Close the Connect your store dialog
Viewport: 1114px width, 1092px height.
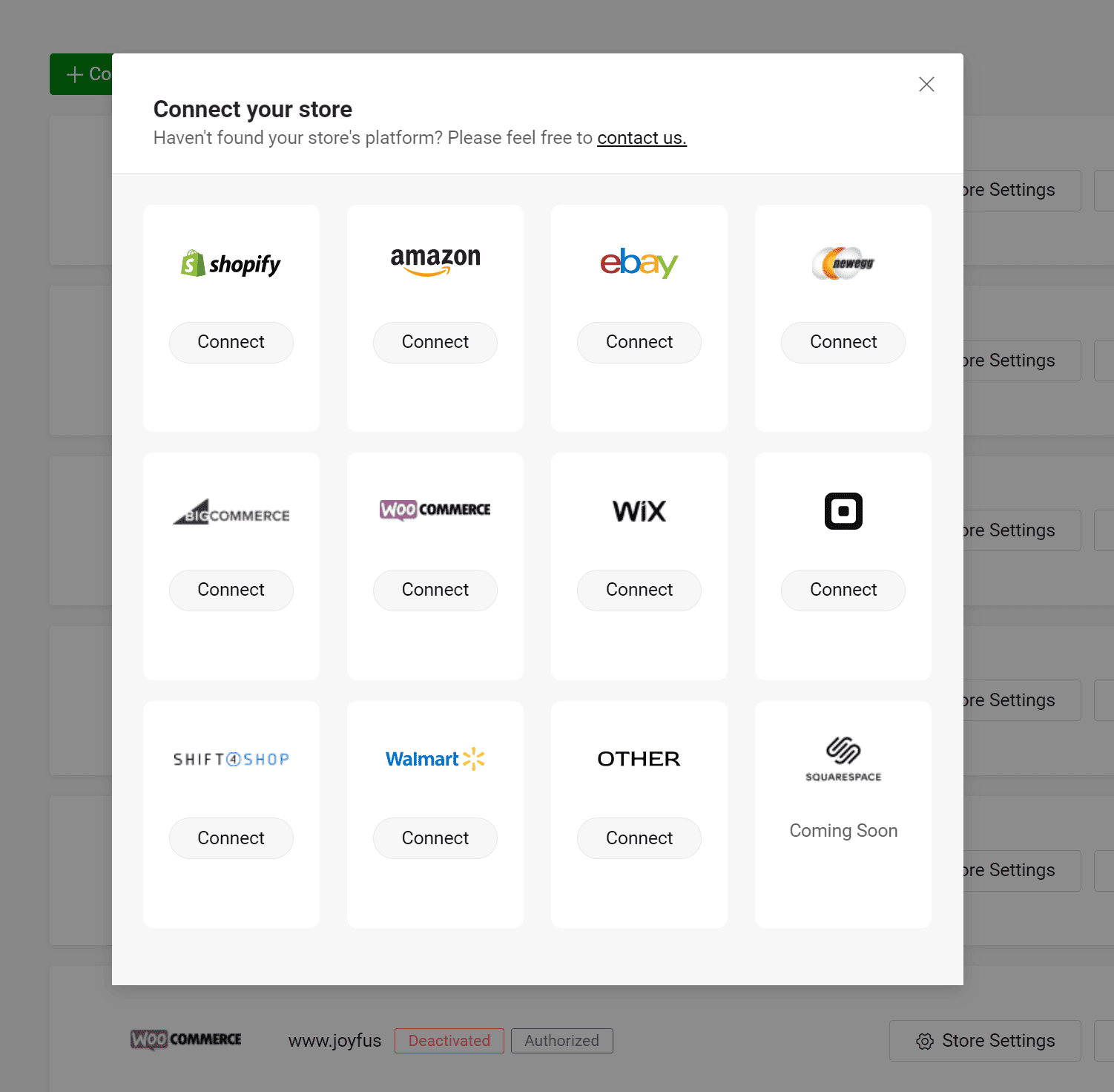[x=926, y=85]
